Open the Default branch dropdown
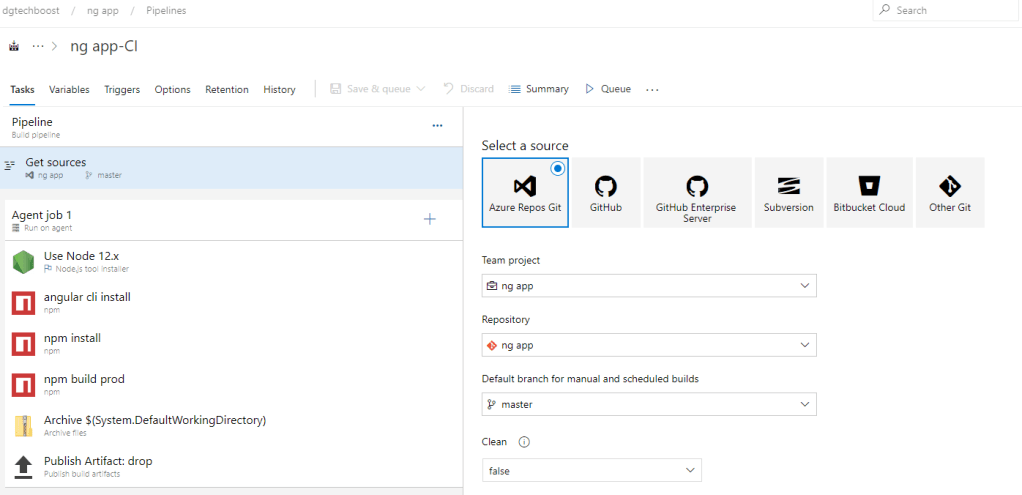This screenshot has height=495, width=1022. point(649,405)
